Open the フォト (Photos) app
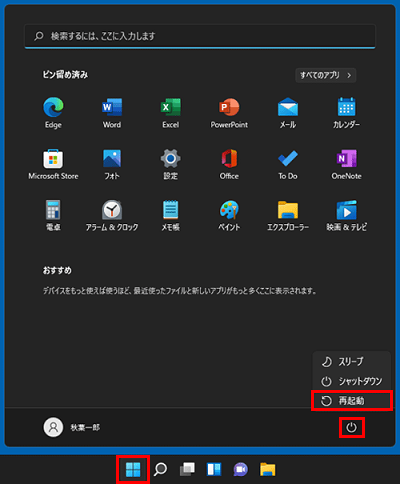400x484 pixels. [112, 164]
